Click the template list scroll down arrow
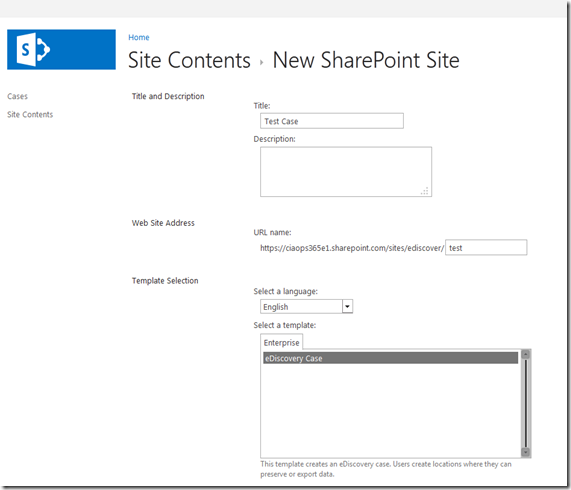This screenshot has height=490, width=571. pyautogui.click(x=525, y=452)
